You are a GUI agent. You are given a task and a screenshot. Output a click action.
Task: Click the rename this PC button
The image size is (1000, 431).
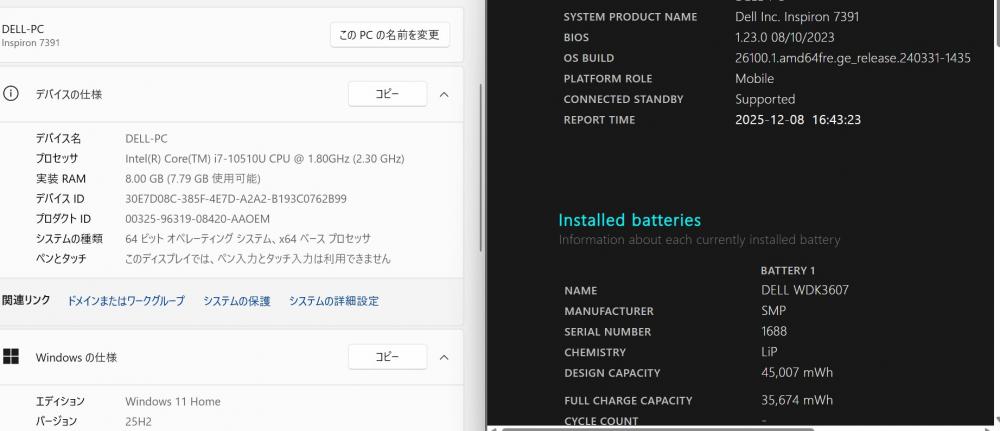click(390, 35)
